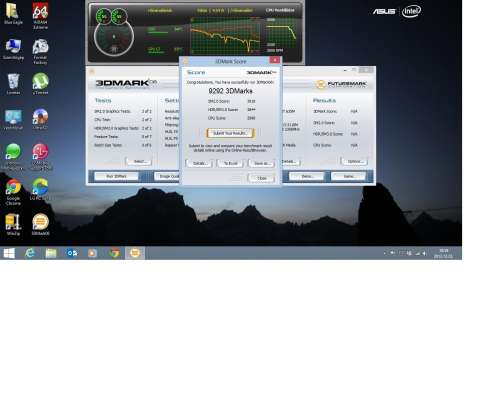Click the Image Quality button
Image resolution: width=500 pixels, height=406 pixels.
[167, 176]
